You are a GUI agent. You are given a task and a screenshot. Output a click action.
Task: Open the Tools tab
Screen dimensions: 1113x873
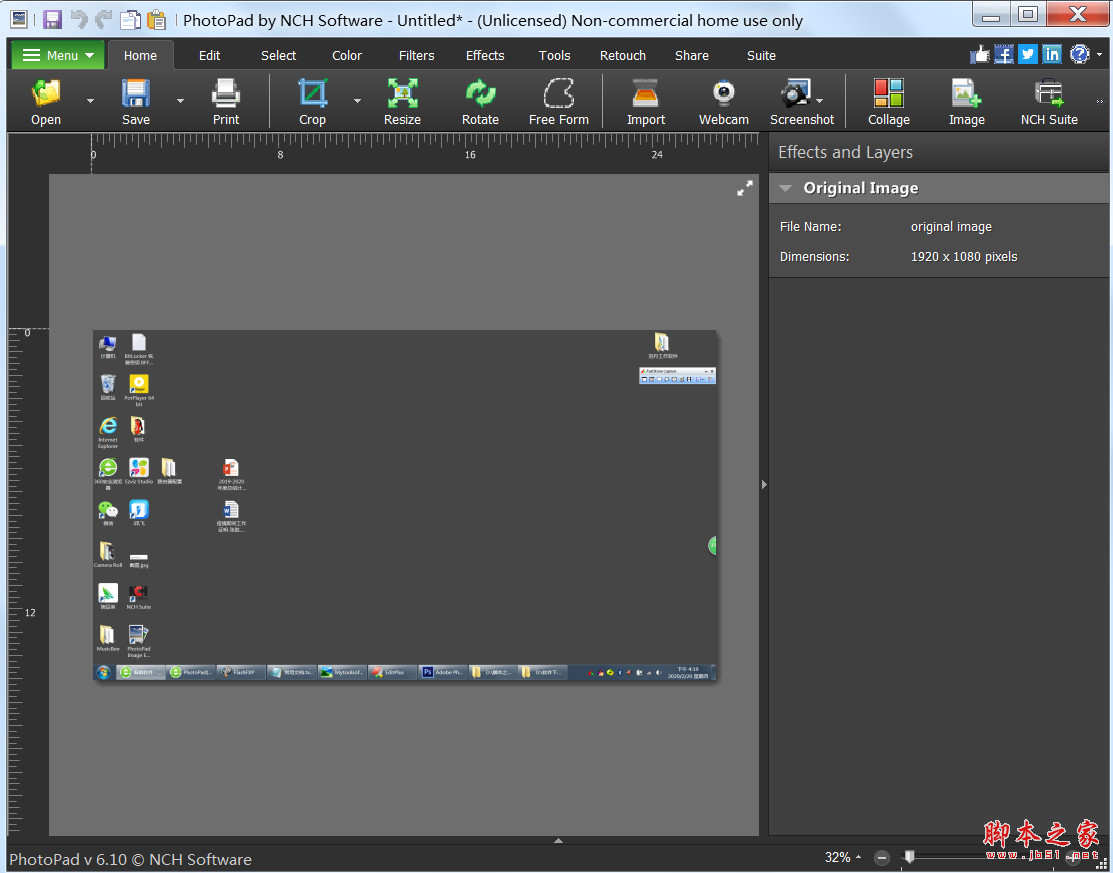(x=554, y=55)
